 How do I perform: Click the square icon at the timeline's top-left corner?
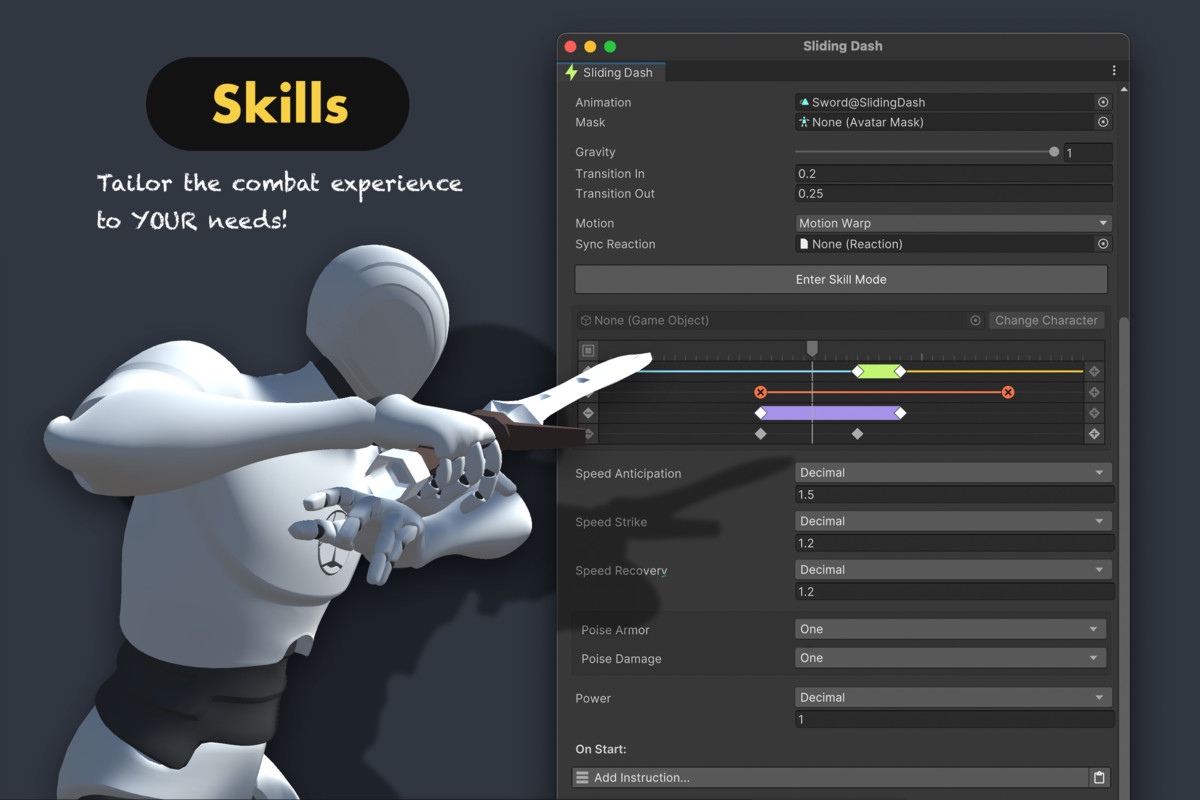[588, 350]
